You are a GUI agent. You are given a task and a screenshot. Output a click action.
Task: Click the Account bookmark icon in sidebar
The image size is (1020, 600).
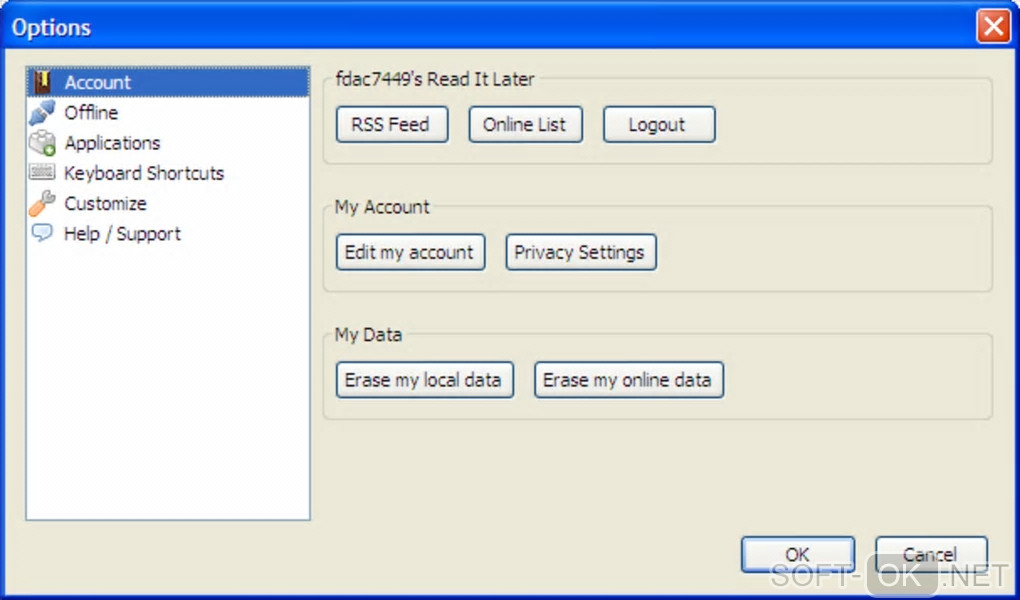pos(42,82)
